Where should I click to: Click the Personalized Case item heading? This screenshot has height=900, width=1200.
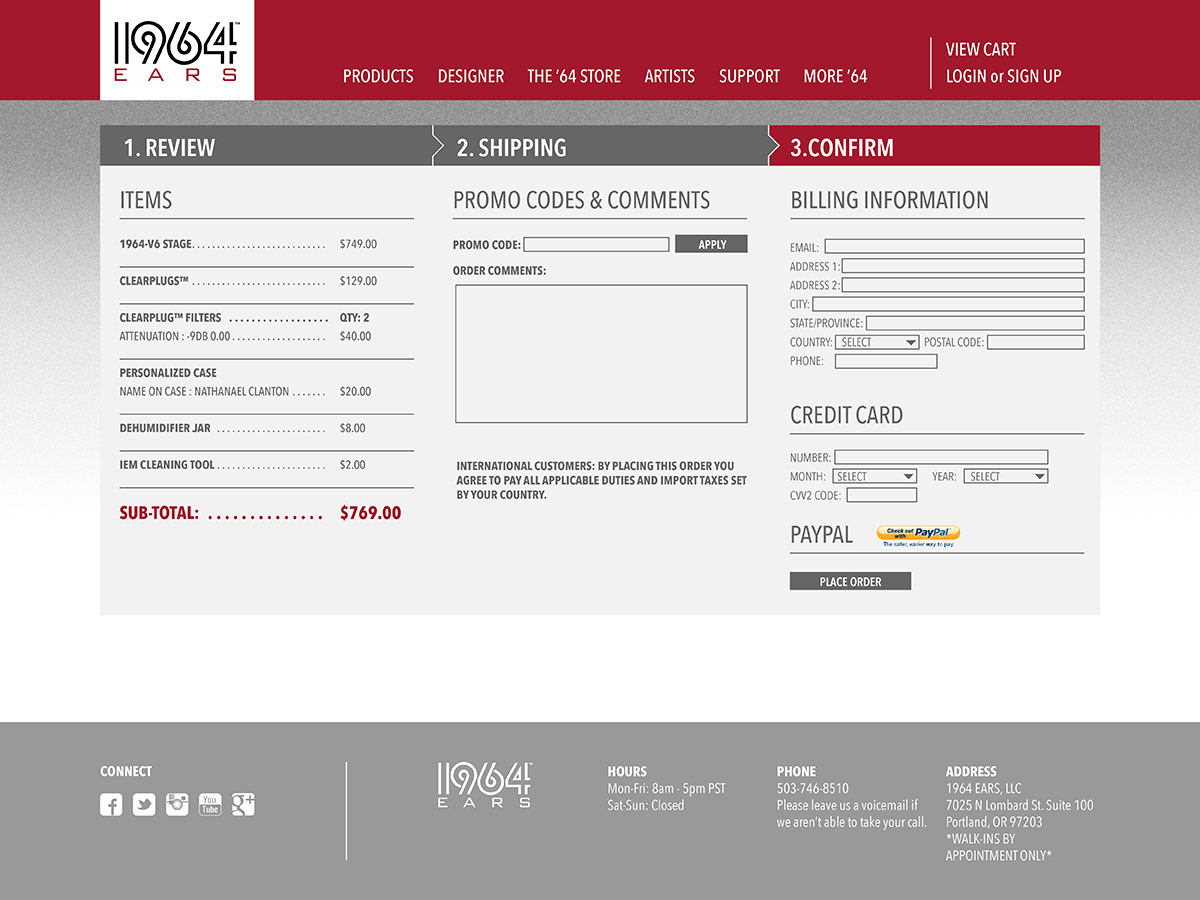(168, 373)
